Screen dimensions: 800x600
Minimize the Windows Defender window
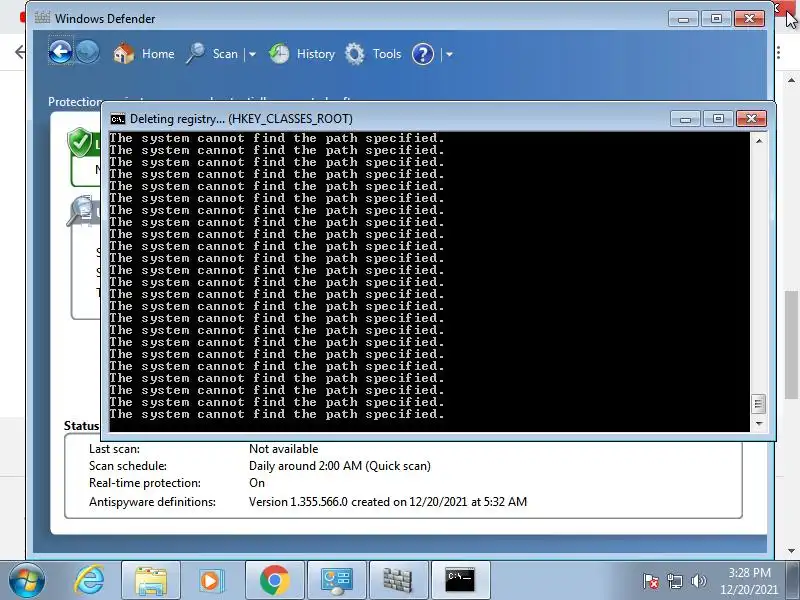(x=684, y=19)
